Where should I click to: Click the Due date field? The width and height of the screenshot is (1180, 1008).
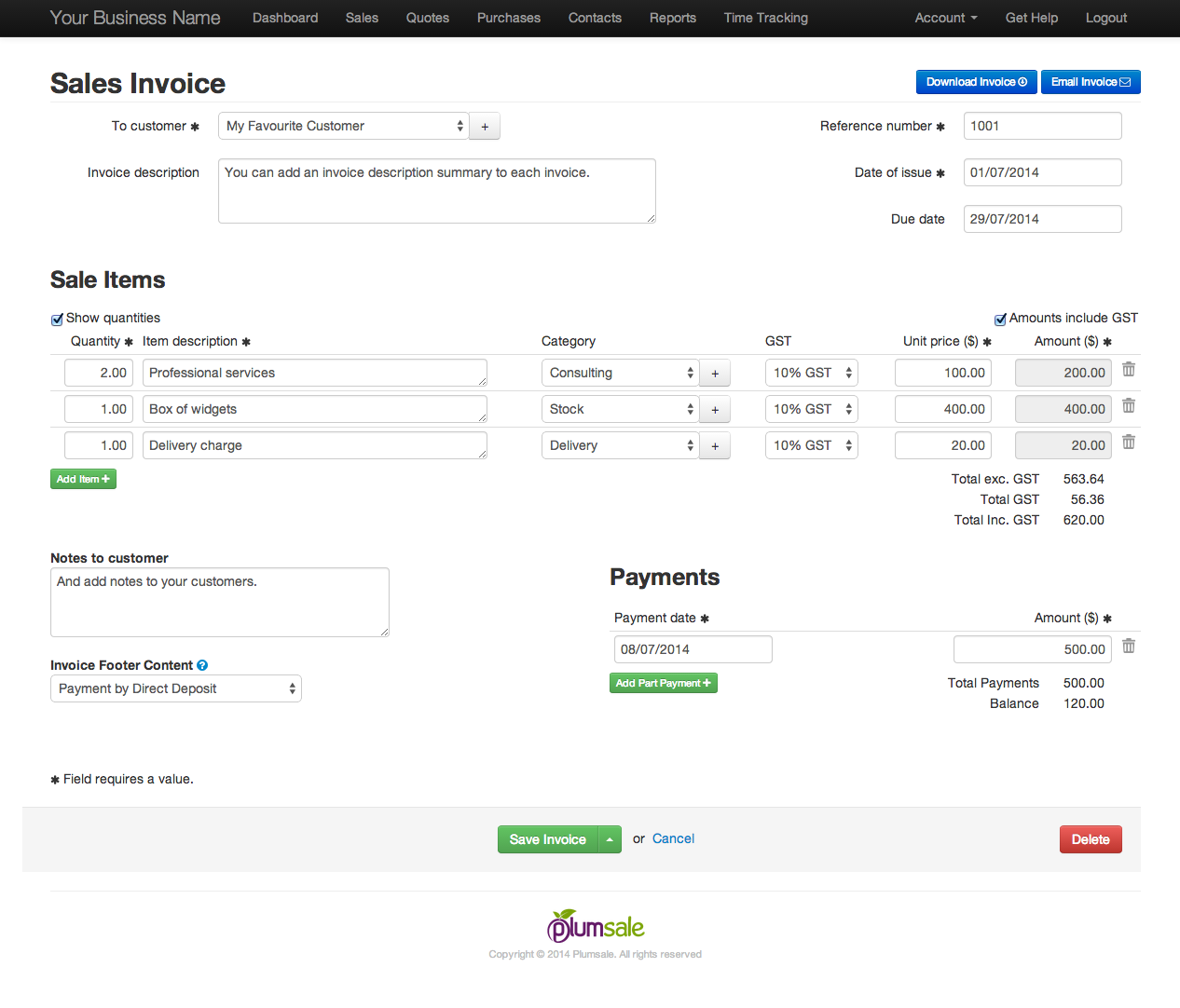tap(1042, 220)
